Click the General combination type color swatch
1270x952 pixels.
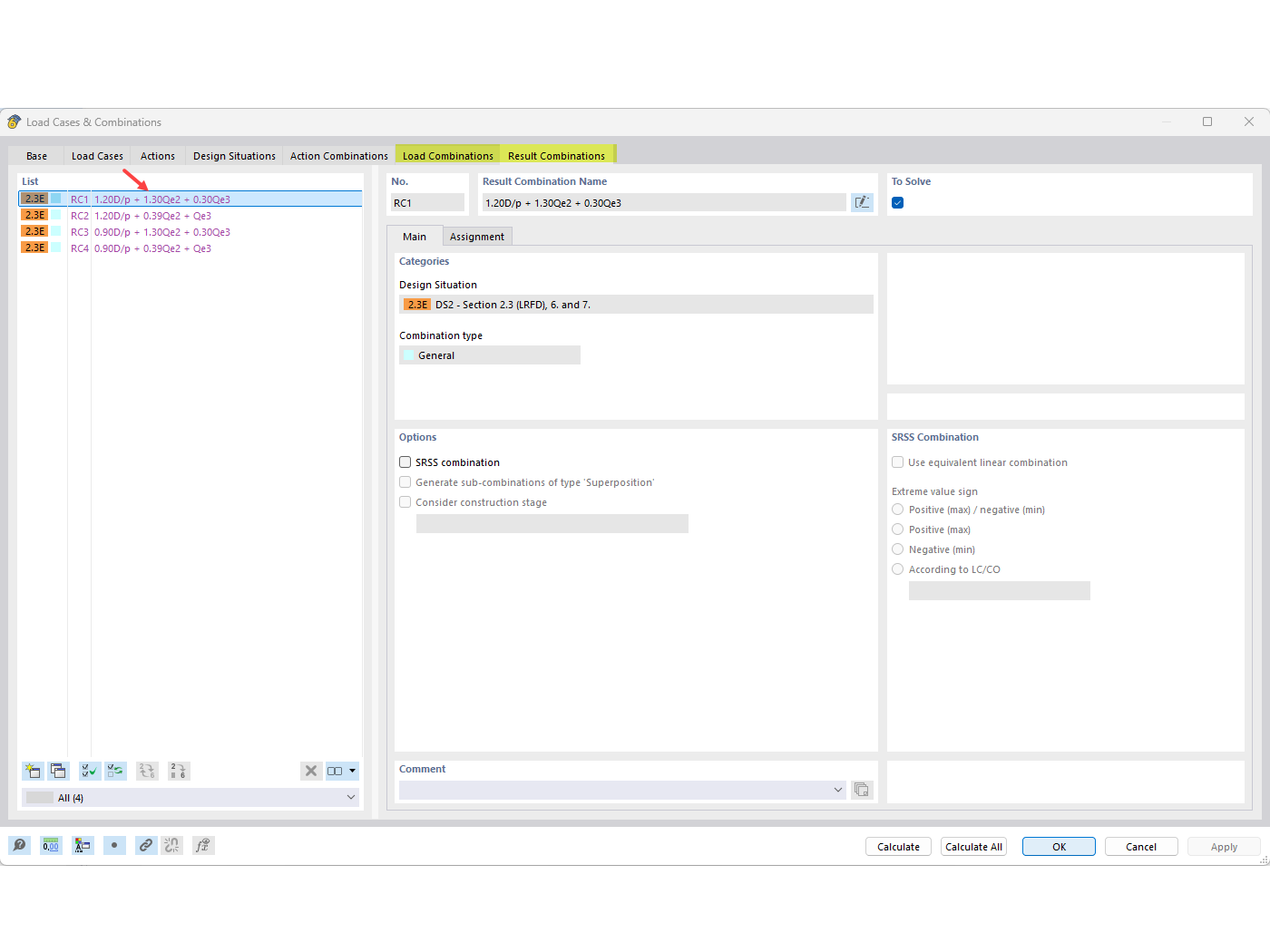pyautogui.click(x=409, y=355)
